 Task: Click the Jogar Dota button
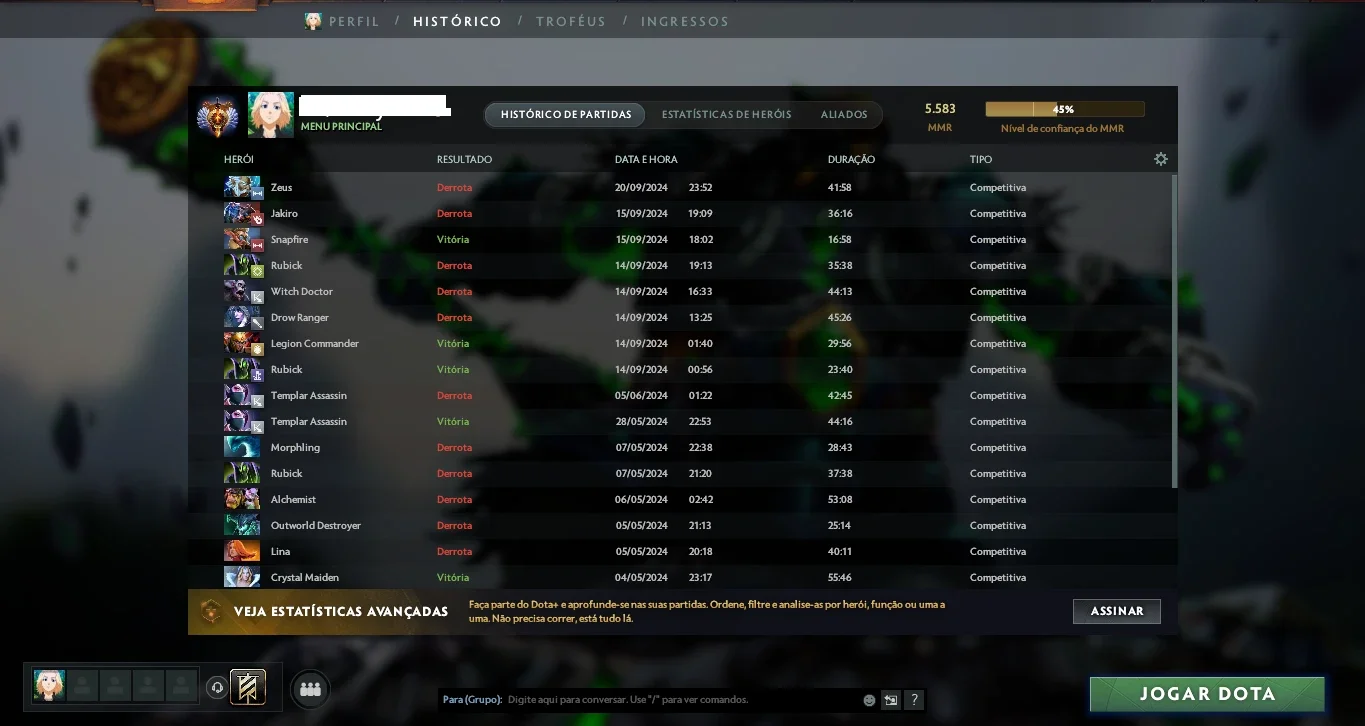coord(1207,694)
